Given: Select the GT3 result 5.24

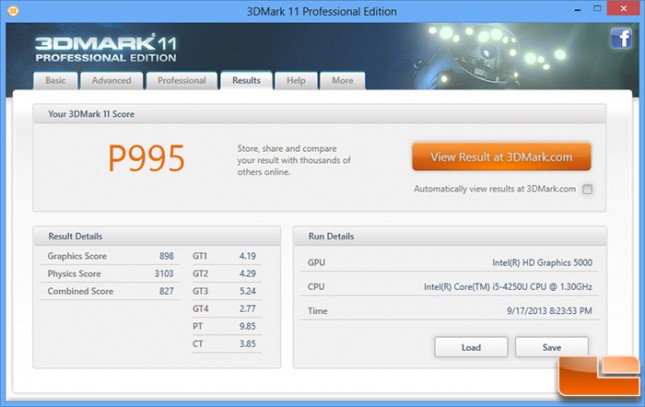Looking at the screenshot, I should click(248, 291).
